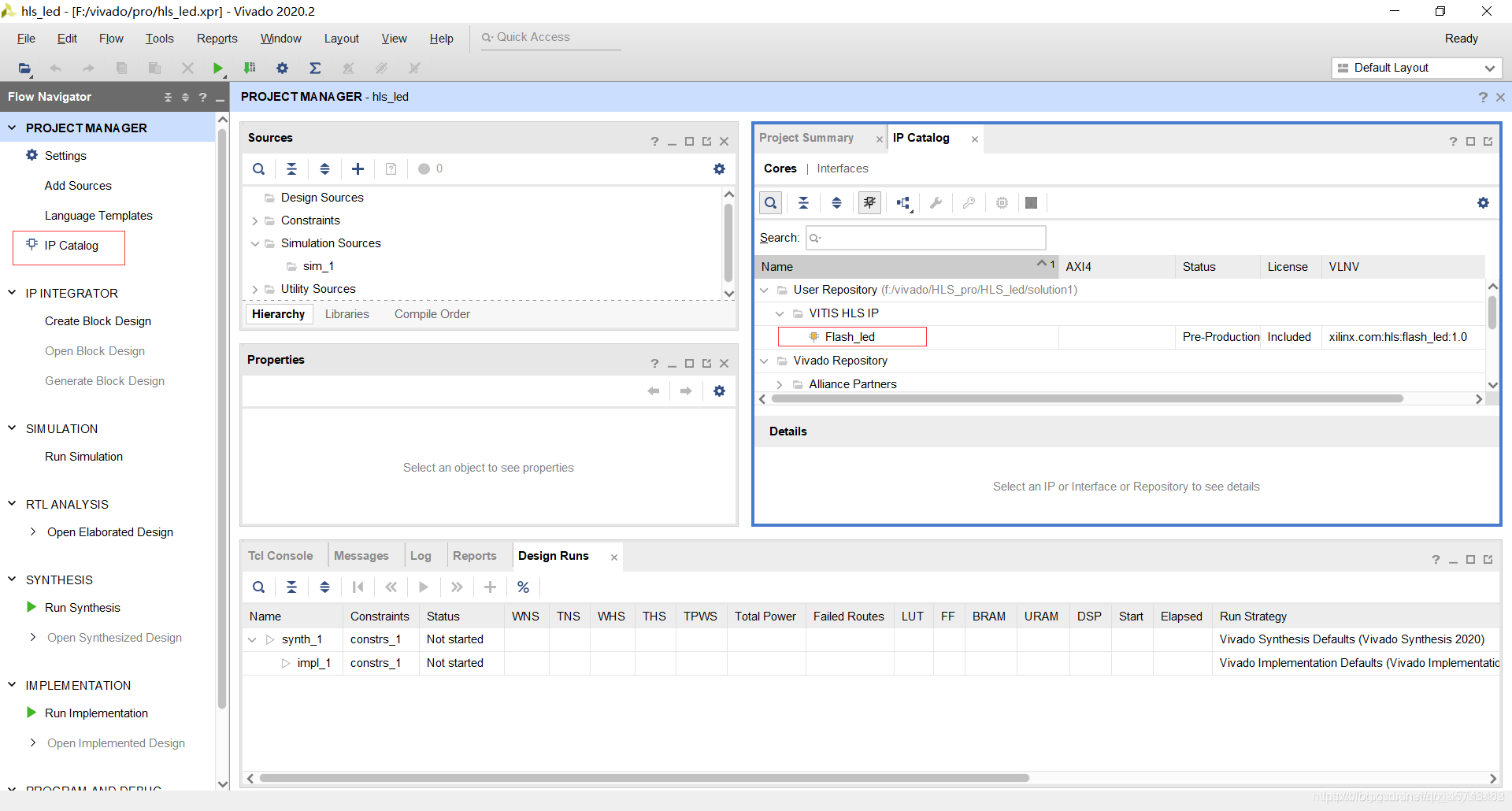Click Quick Access search box
The height and width of the screenshot is (811, 1512).
click(x=550, y=38)
